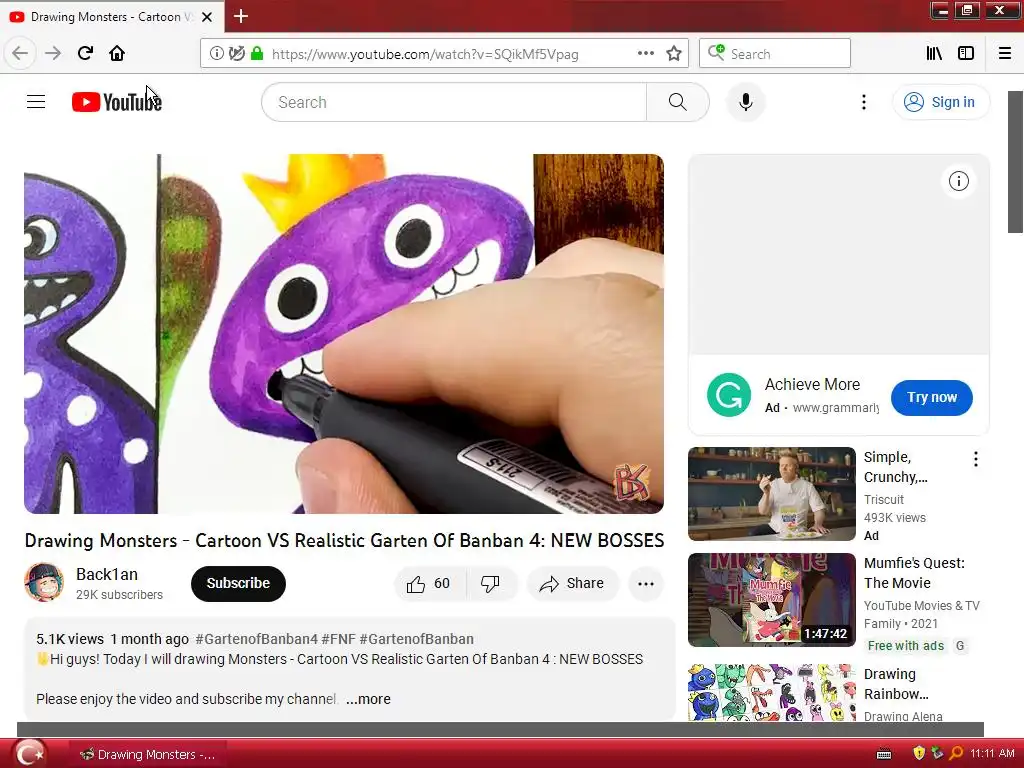Open Simple, Crunchy video title
The height and width of the screenshot is (768, 1024).
[895, 467]
